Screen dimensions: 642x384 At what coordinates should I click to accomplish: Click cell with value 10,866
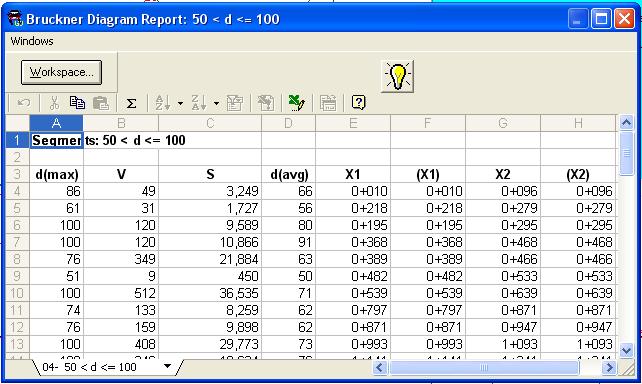[210, 242]
